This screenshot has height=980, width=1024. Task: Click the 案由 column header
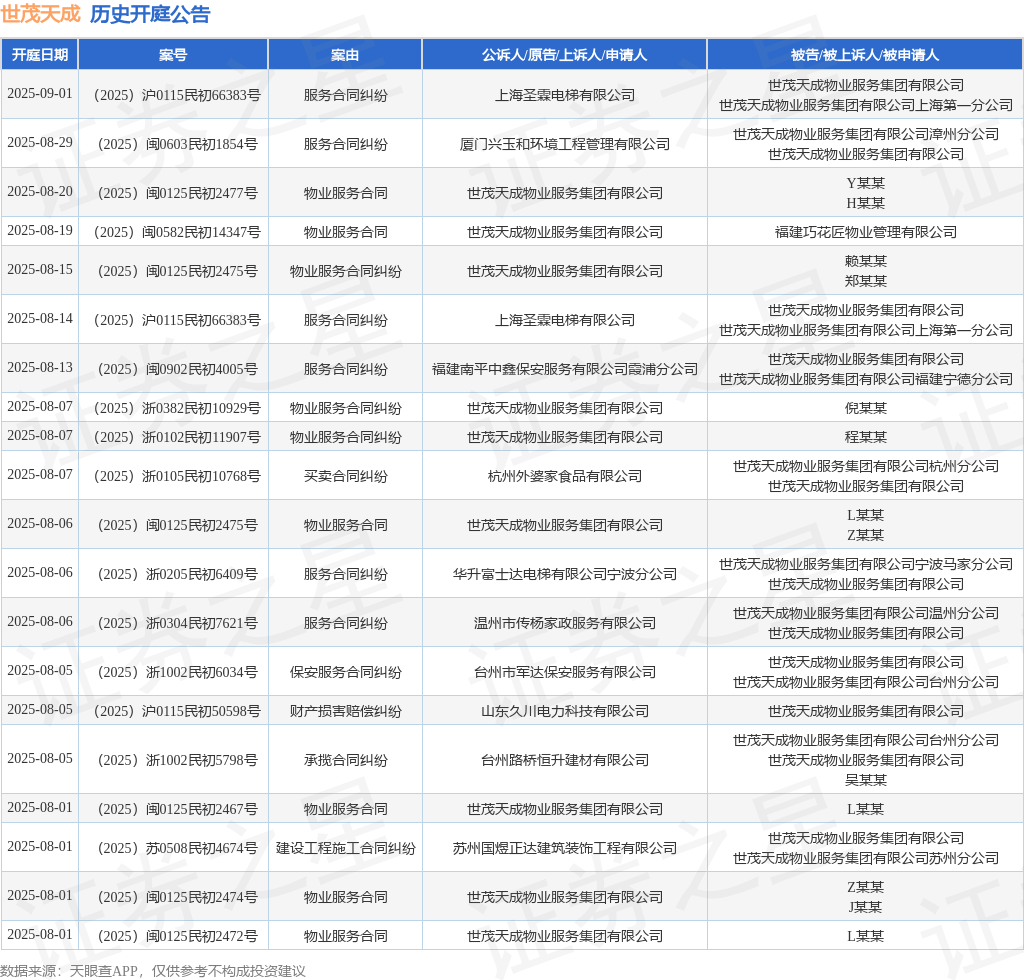point(345,55)
